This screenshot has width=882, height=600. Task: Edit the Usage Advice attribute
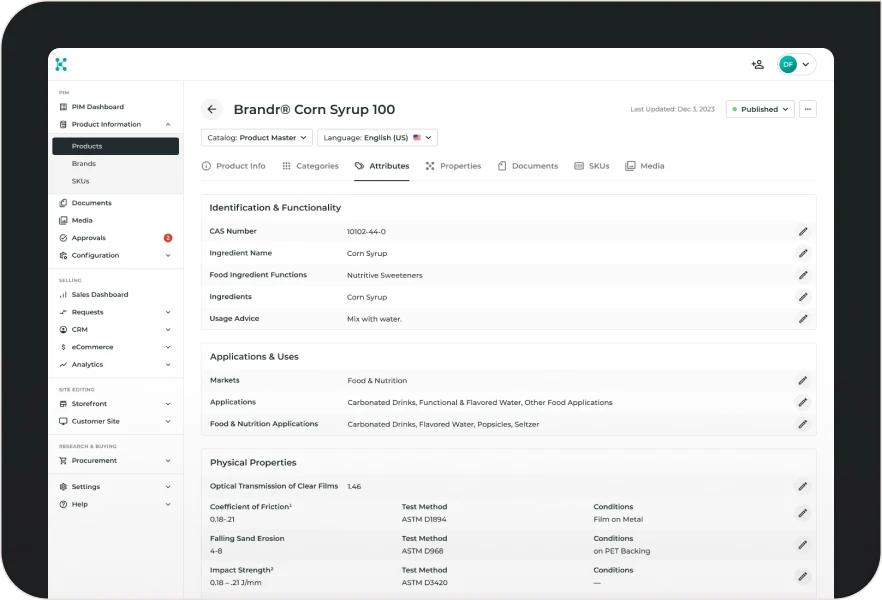(803, 319)
